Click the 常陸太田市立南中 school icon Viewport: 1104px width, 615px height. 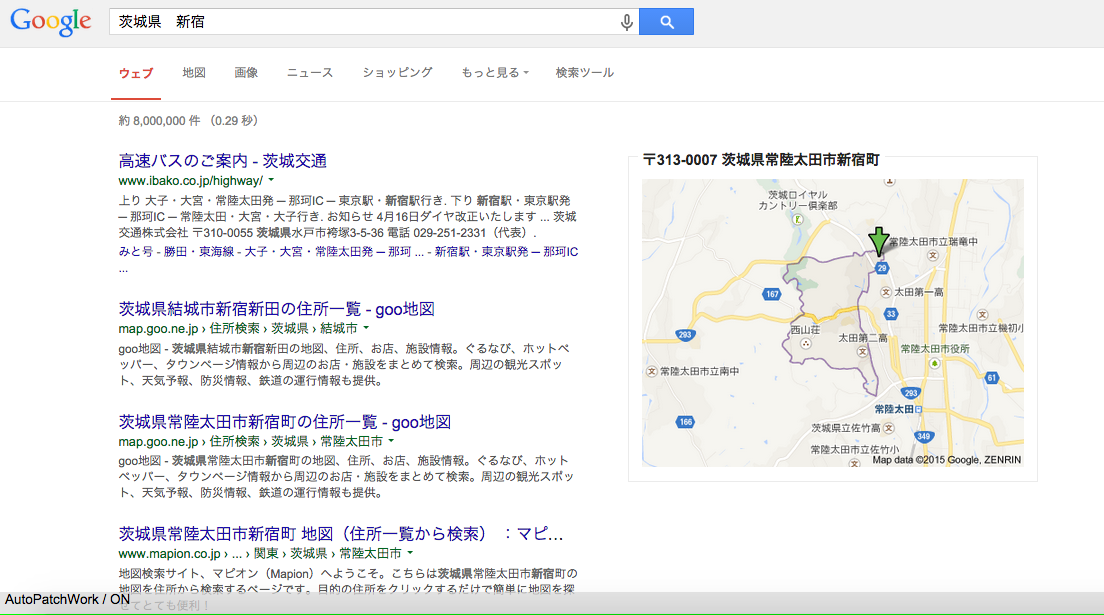click(x=652, y=371)
